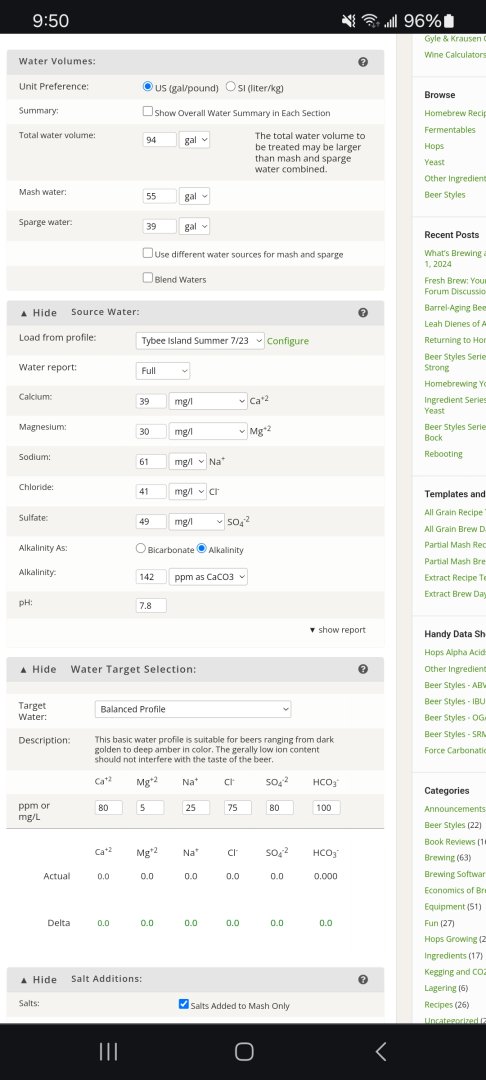Focus Calcium value field
This screenshot has width=486, height=1080.
[x=151, y=401]
